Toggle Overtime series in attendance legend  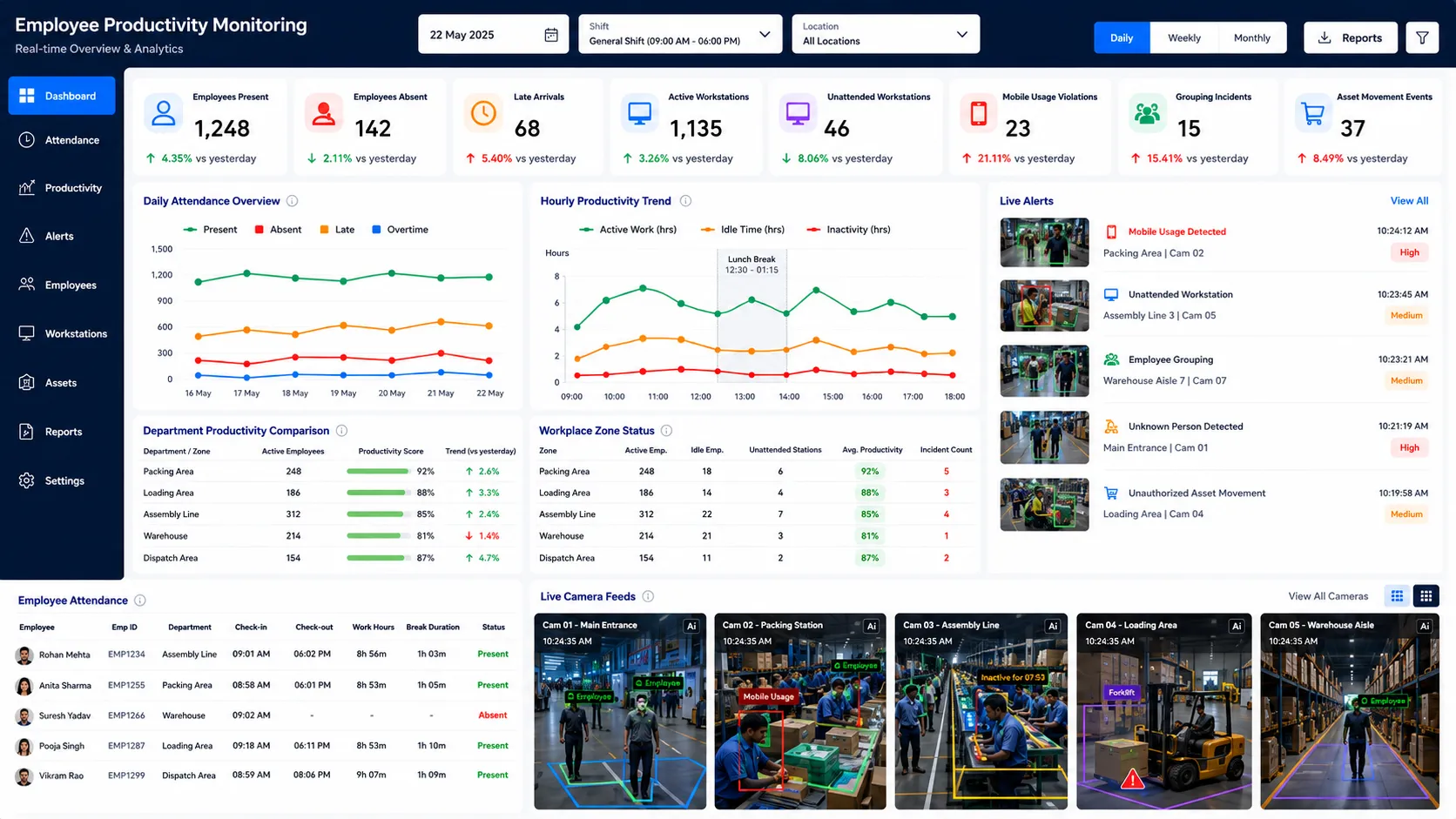[400, 230]
